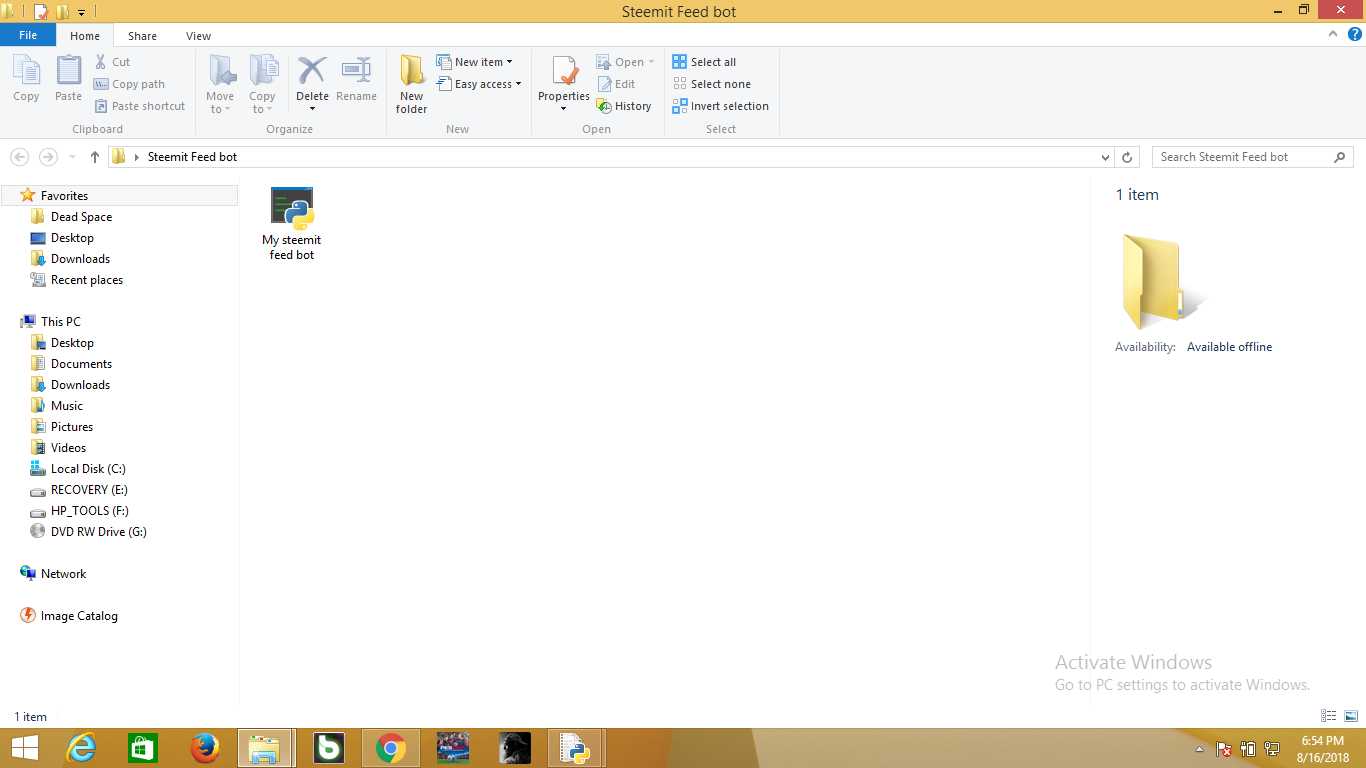Click the Windows Start button
This screenshot has width=1366, height=768.
(25, 748)
